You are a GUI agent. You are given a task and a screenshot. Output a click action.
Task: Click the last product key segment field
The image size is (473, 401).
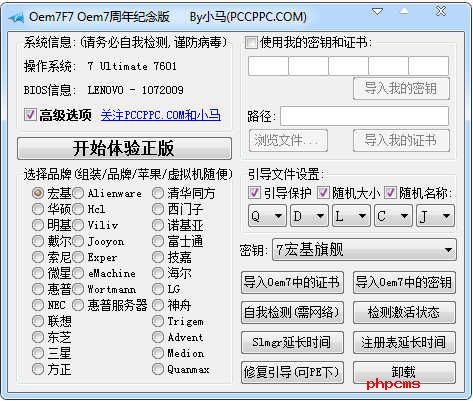(429, 66)
